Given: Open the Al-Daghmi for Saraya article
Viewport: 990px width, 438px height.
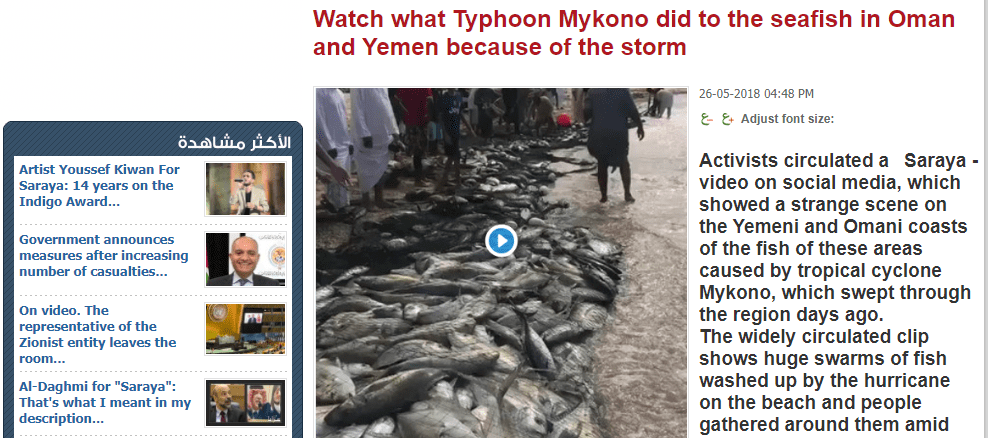Looking at the screenshot, I should tap(105, 403).
